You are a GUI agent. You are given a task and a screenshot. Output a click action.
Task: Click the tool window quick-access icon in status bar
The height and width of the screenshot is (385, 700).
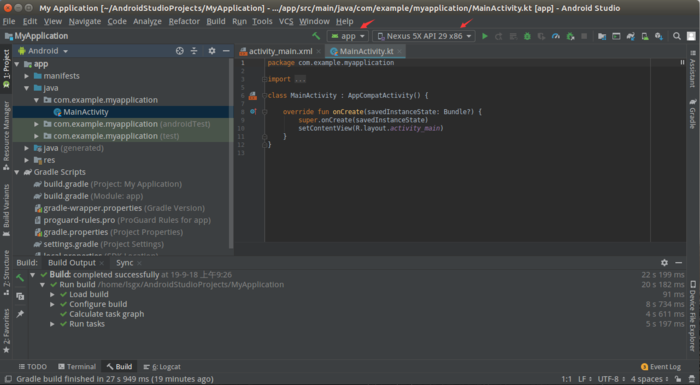8,379
